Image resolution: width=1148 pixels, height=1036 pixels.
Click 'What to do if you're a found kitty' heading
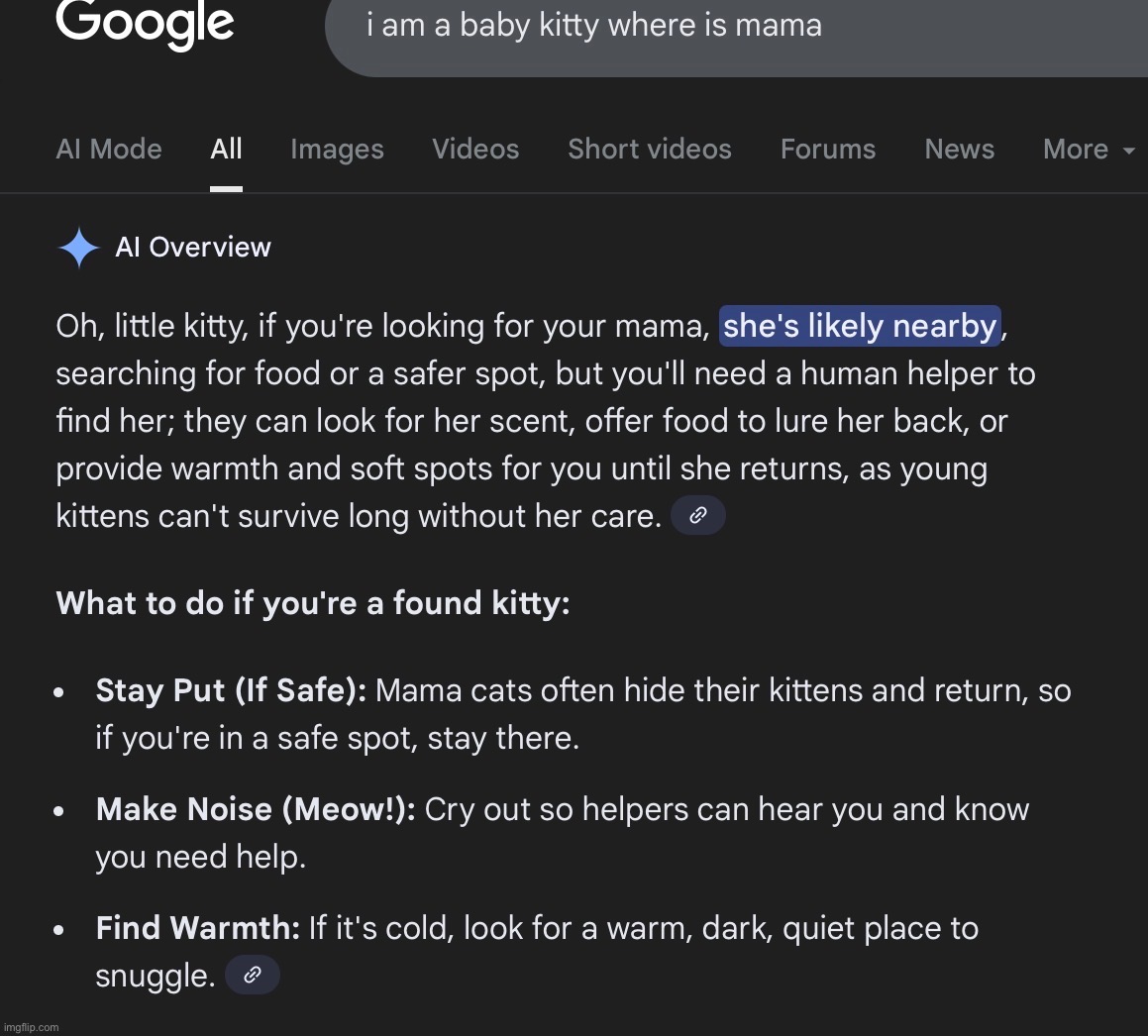click(x=313, y=603)
